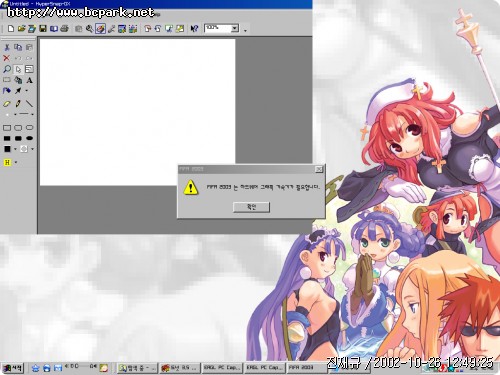Click inside the zoom percentage field

tap(218, 28)
